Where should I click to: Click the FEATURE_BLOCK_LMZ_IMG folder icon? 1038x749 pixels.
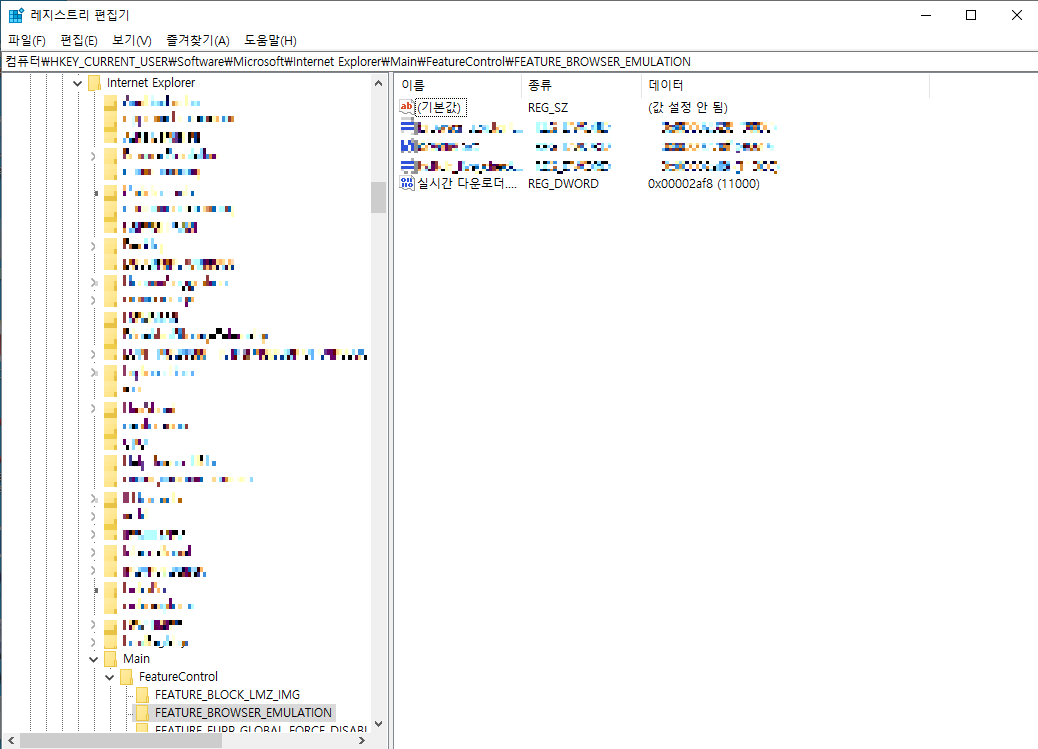(x=142, y=695)
